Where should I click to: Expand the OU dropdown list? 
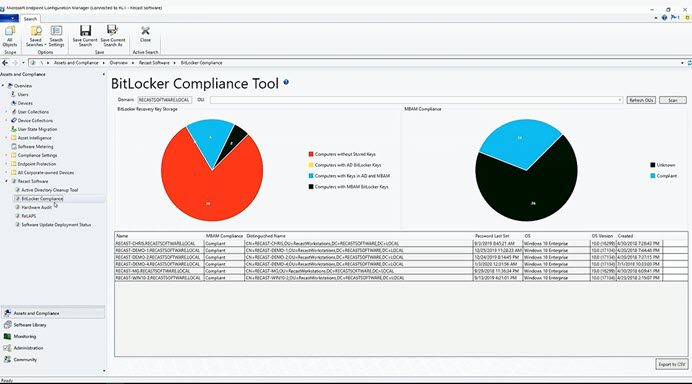[620, 100]
